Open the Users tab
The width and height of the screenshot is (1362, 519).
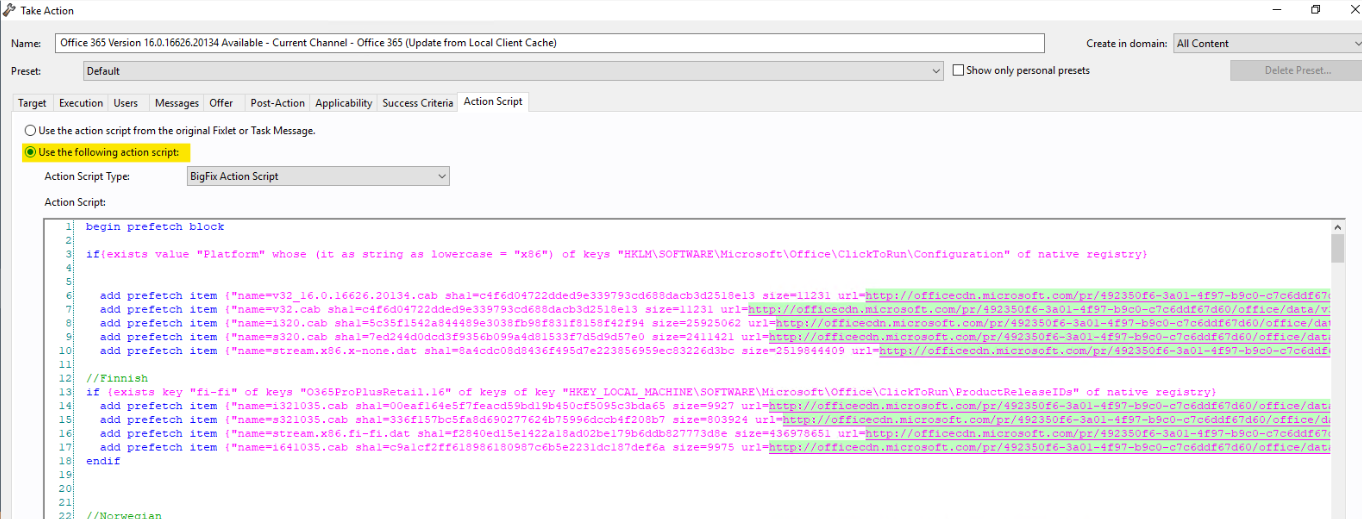point(126,103)
